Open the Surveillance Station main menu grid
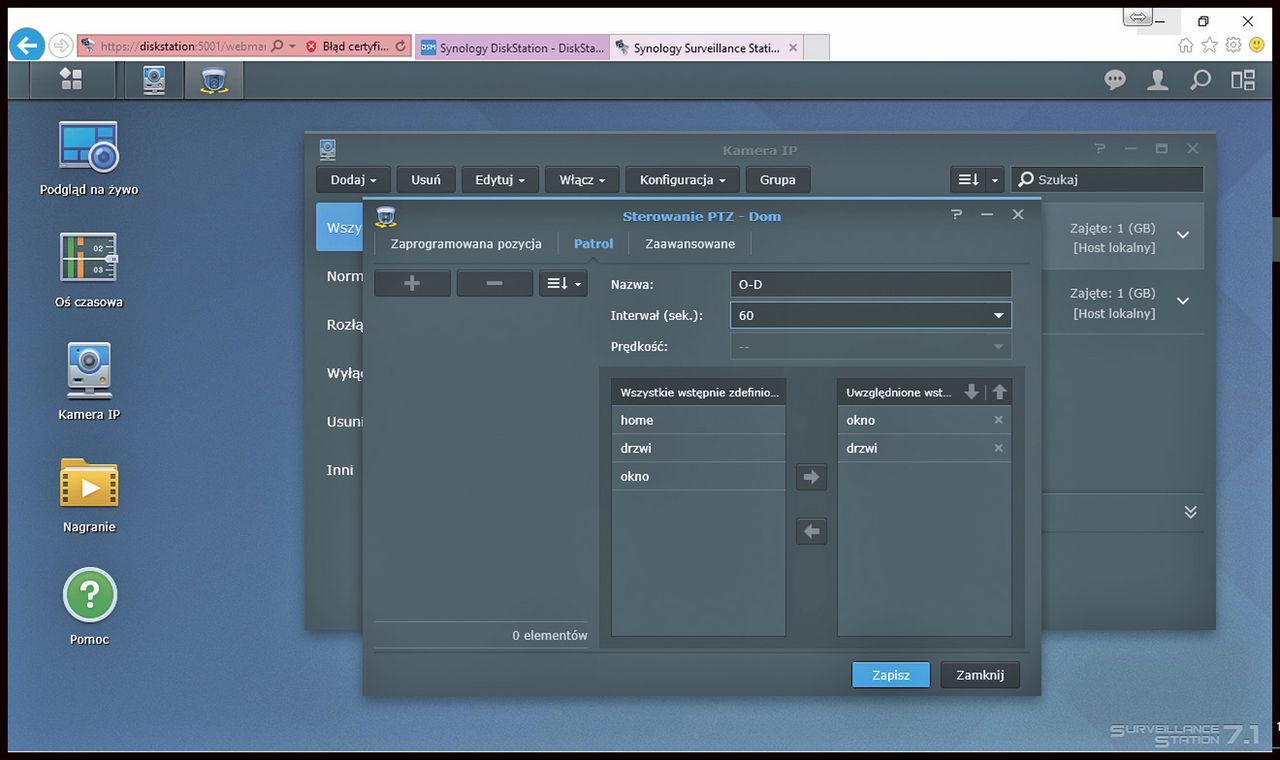1280x760 pixels. coord(71,79)
